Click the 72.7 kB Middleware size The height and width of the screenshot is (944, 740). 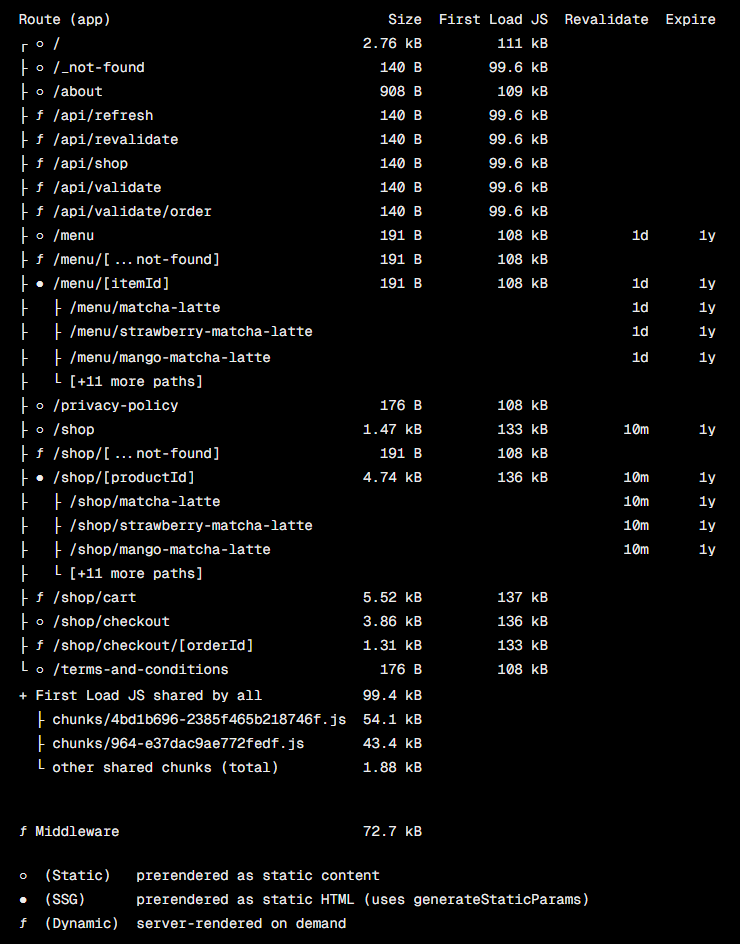coord(392,832)
